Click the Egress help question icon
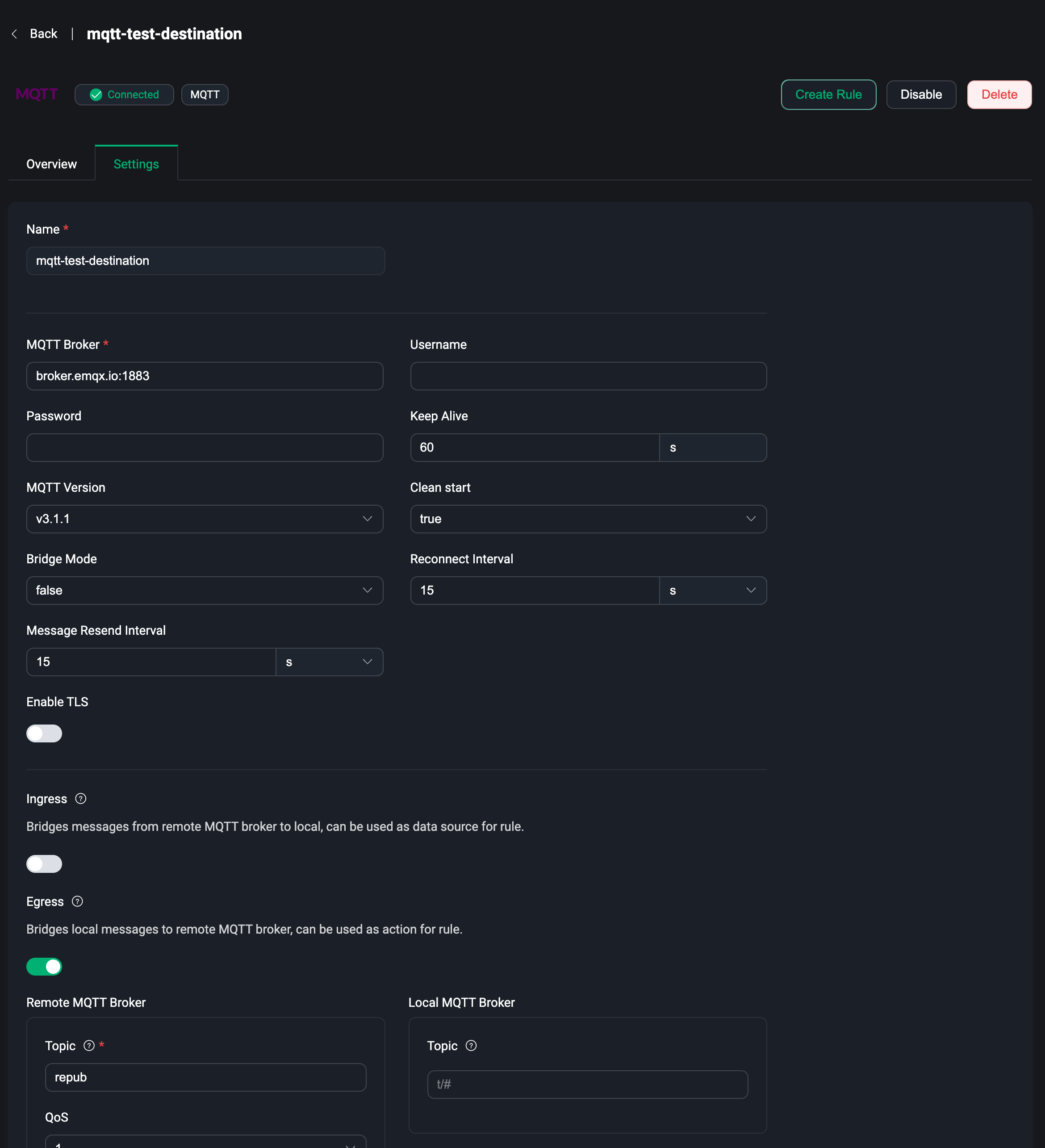This screenshot has width=1045, height=1148. click(x=77, y=901)
